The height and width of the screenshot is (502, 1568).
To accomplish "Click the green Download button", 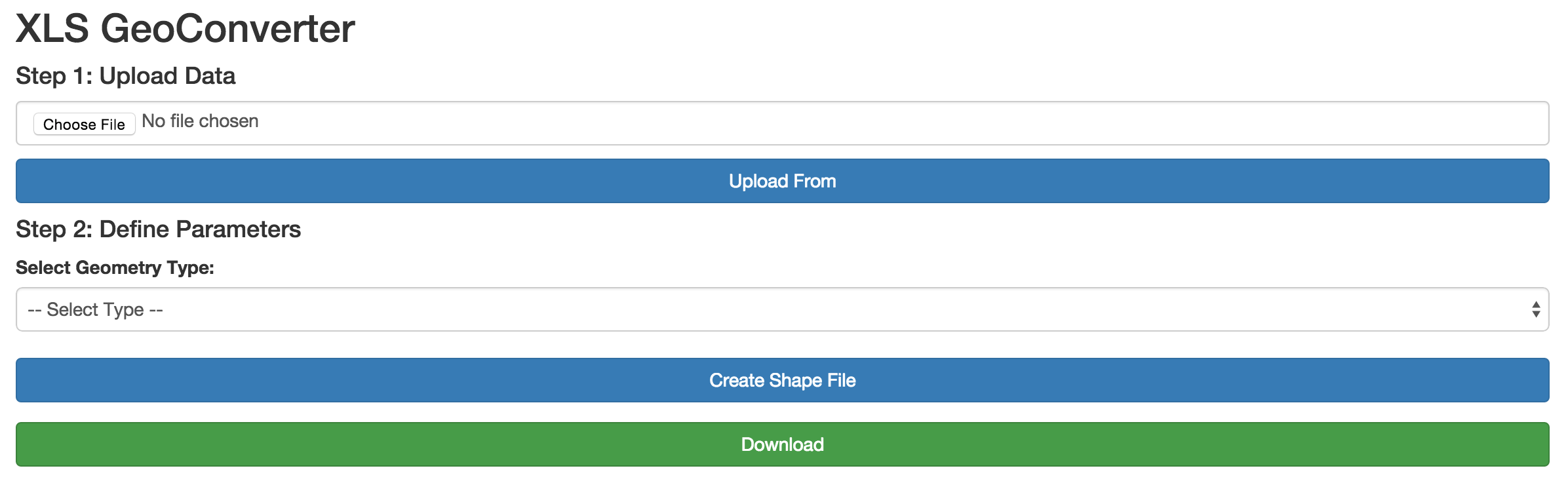I will click(x=782, y=444).
